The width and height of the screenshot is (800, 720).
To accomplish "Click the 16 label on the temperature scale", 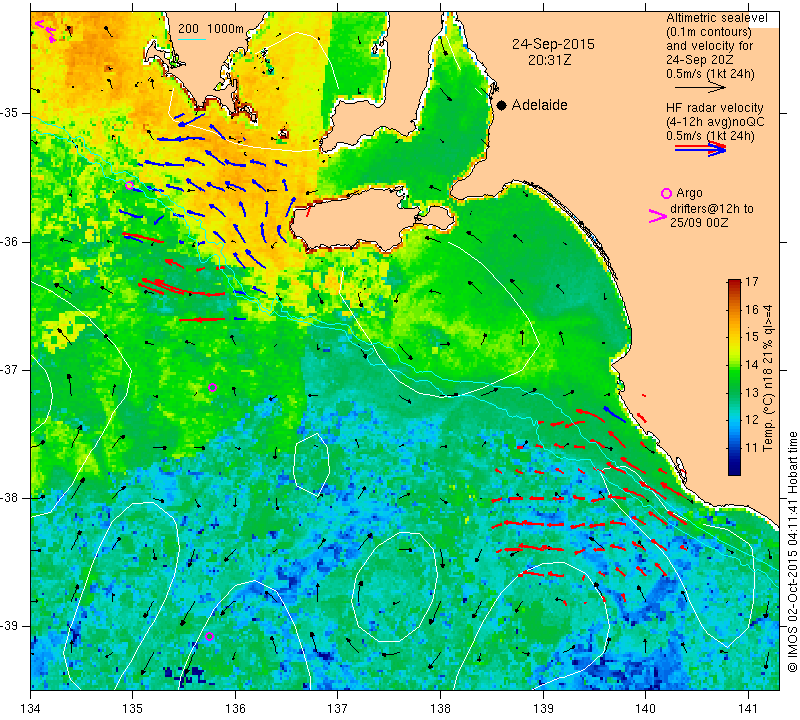I will 752,309.
